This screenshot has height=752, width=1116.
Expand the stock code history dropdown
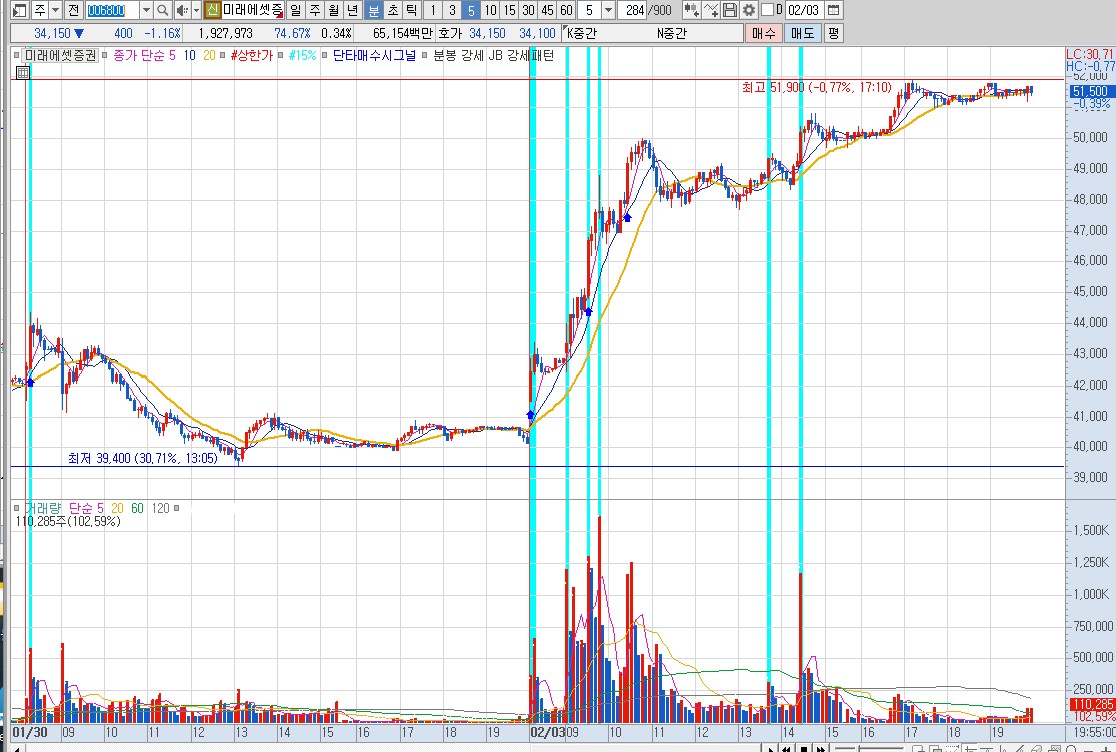146,10
